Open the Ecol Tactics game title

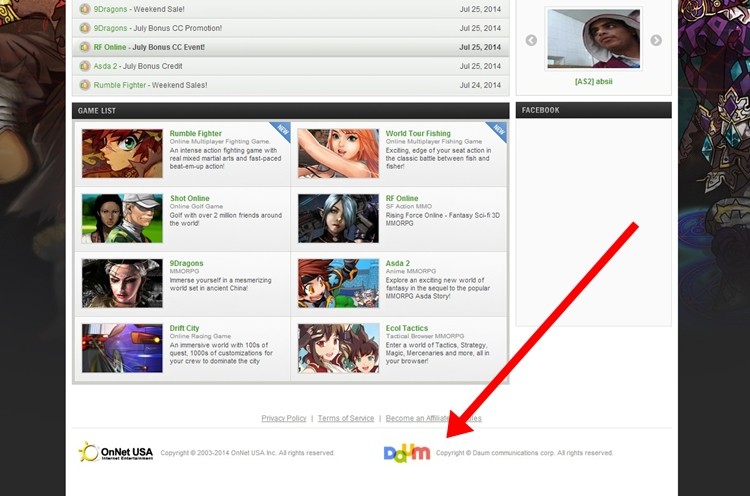pyautogui.click(x=407, y=328)
